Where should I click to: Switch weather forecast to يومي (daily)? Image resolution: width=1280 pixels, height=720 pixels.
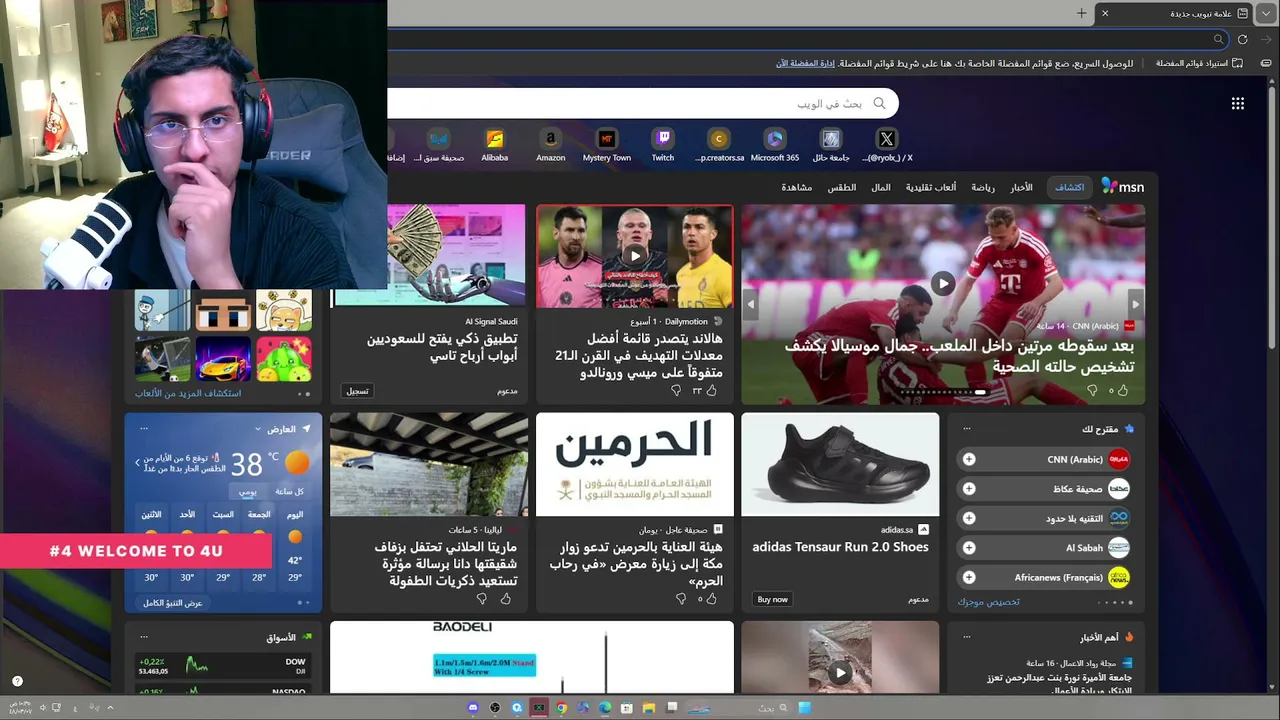(x=247, y=492)
